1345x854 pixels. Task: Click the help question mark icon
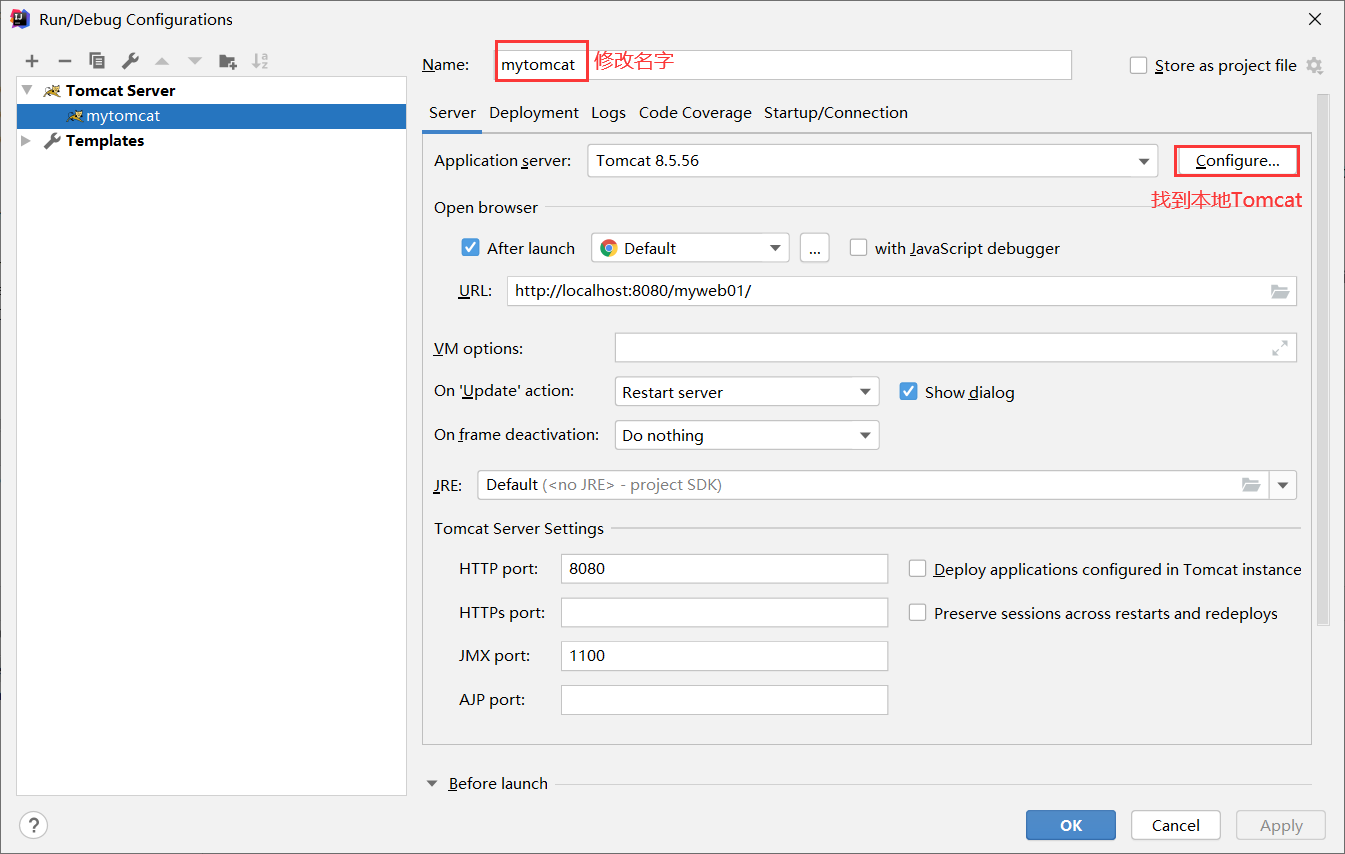(x=34, y=825)
